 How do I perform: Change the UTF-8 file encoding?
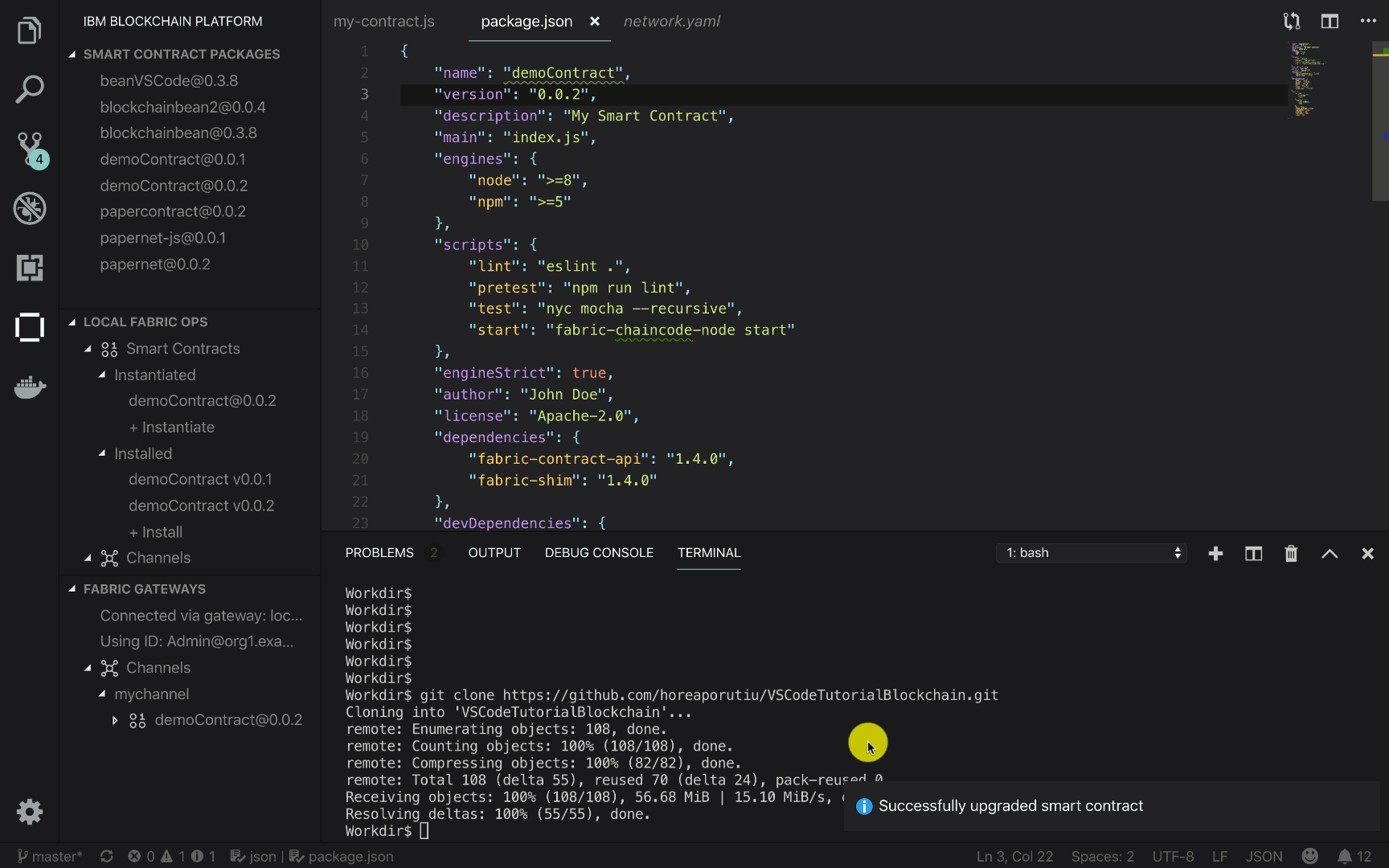pyautogui.click(x=1173, y=856)
